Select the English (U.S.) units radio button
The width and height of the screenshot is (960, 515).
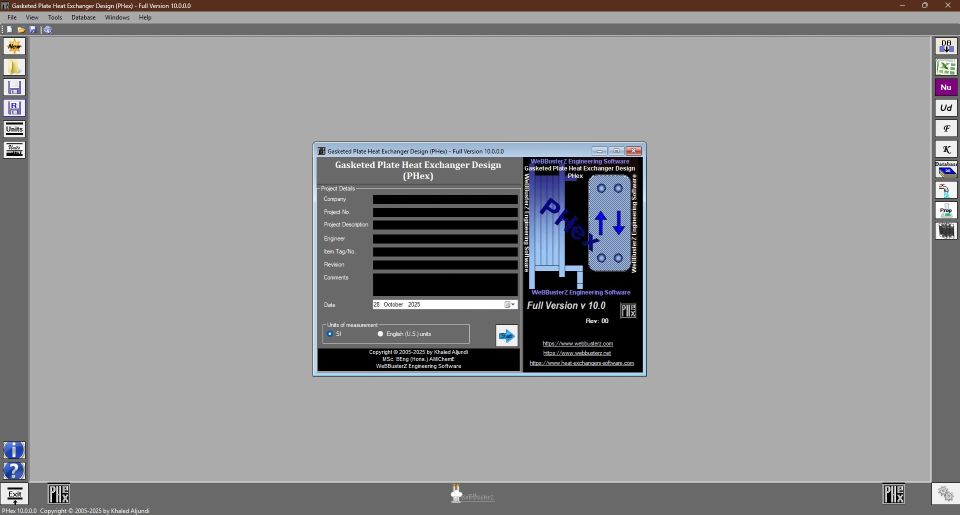(380, 334)
